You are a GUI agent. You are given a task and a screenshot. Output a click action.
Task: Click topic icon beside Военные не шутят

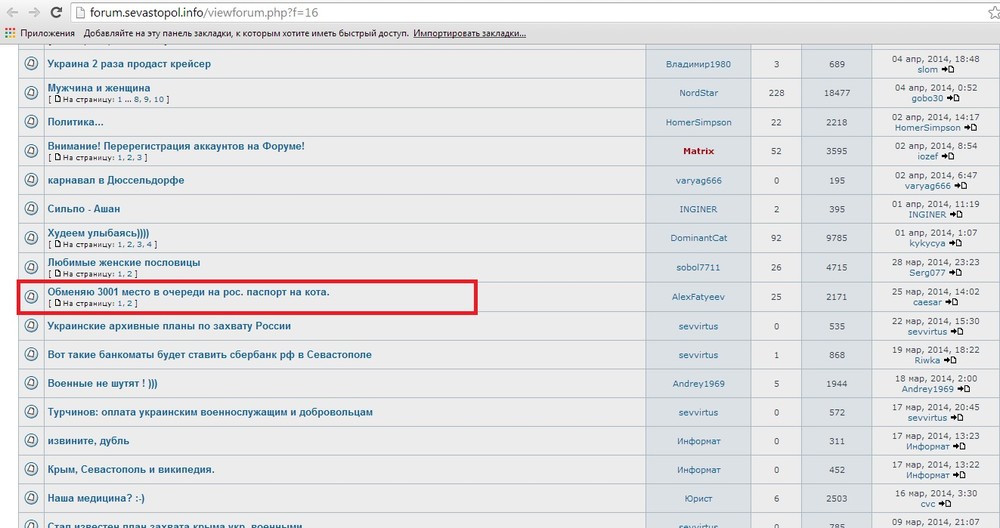point(31,383)
